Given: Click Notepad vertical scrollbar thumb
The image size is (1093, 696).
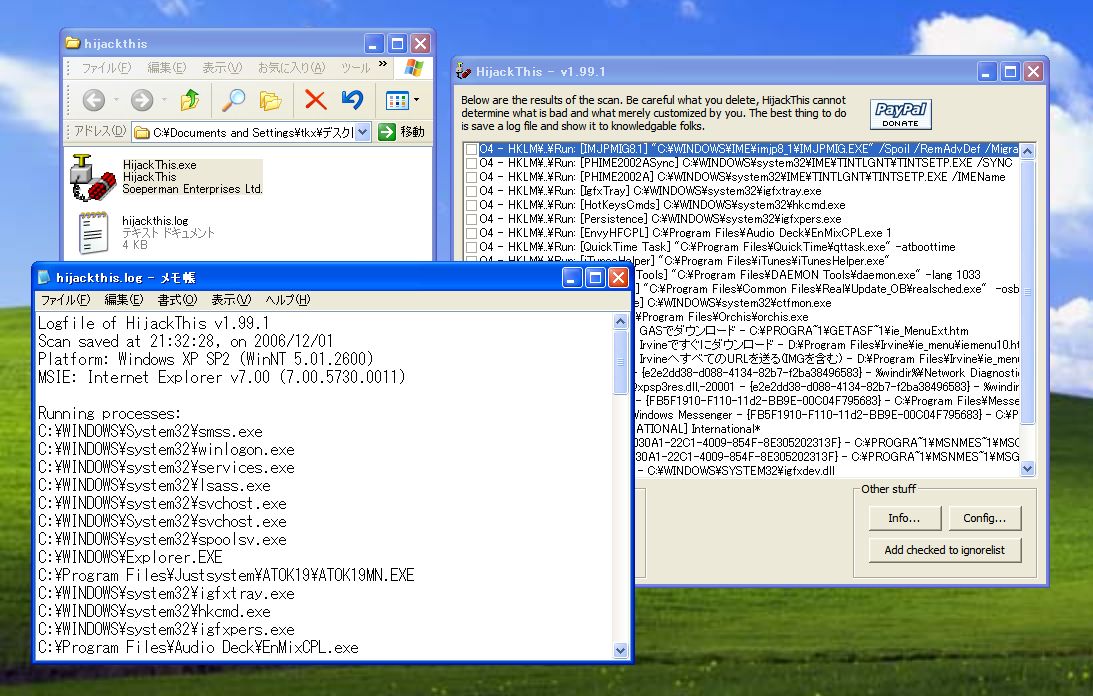Looking at the screenshot, I should coord(620,362).
